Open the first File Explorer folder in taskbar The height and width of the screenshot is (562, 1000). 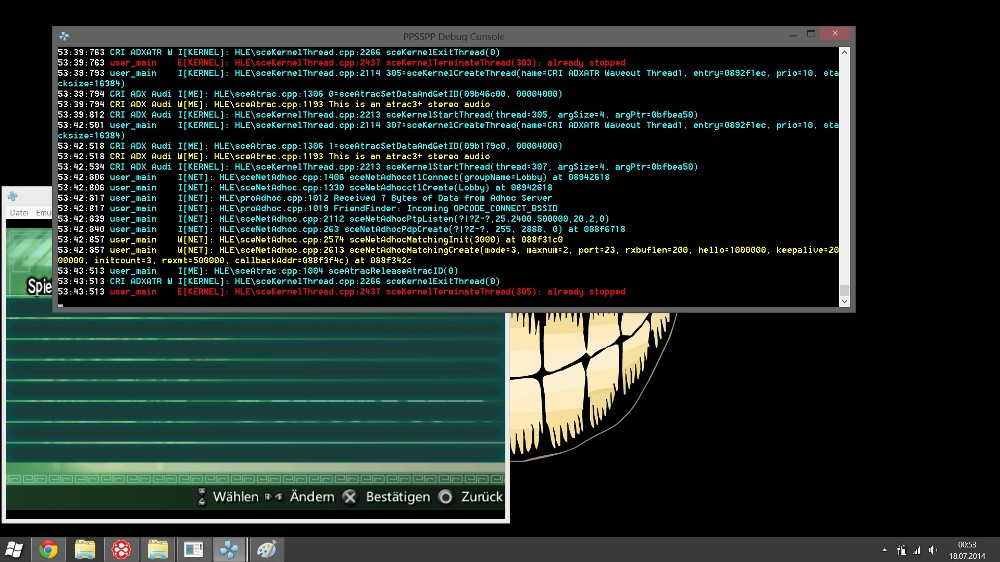(x=85, y=549)
